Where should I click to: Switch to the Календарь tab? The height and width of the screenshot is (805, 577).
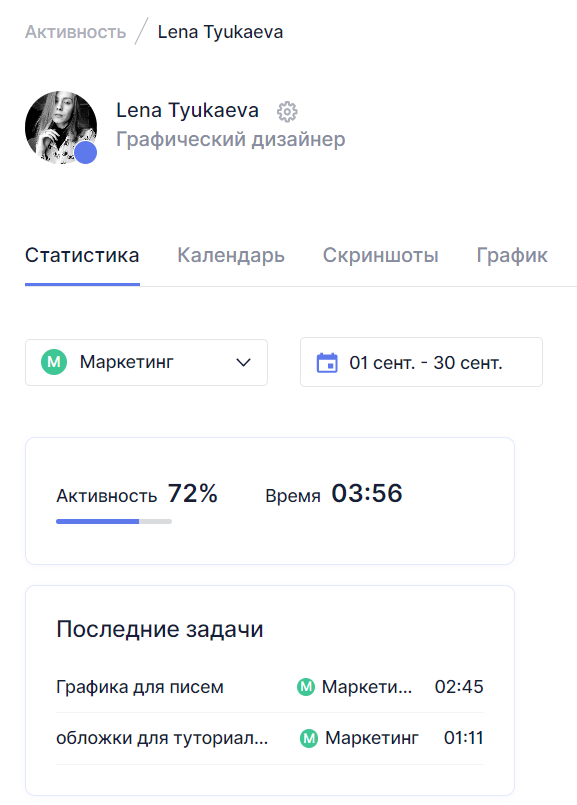pyautogui.click(x=231, y=255)
